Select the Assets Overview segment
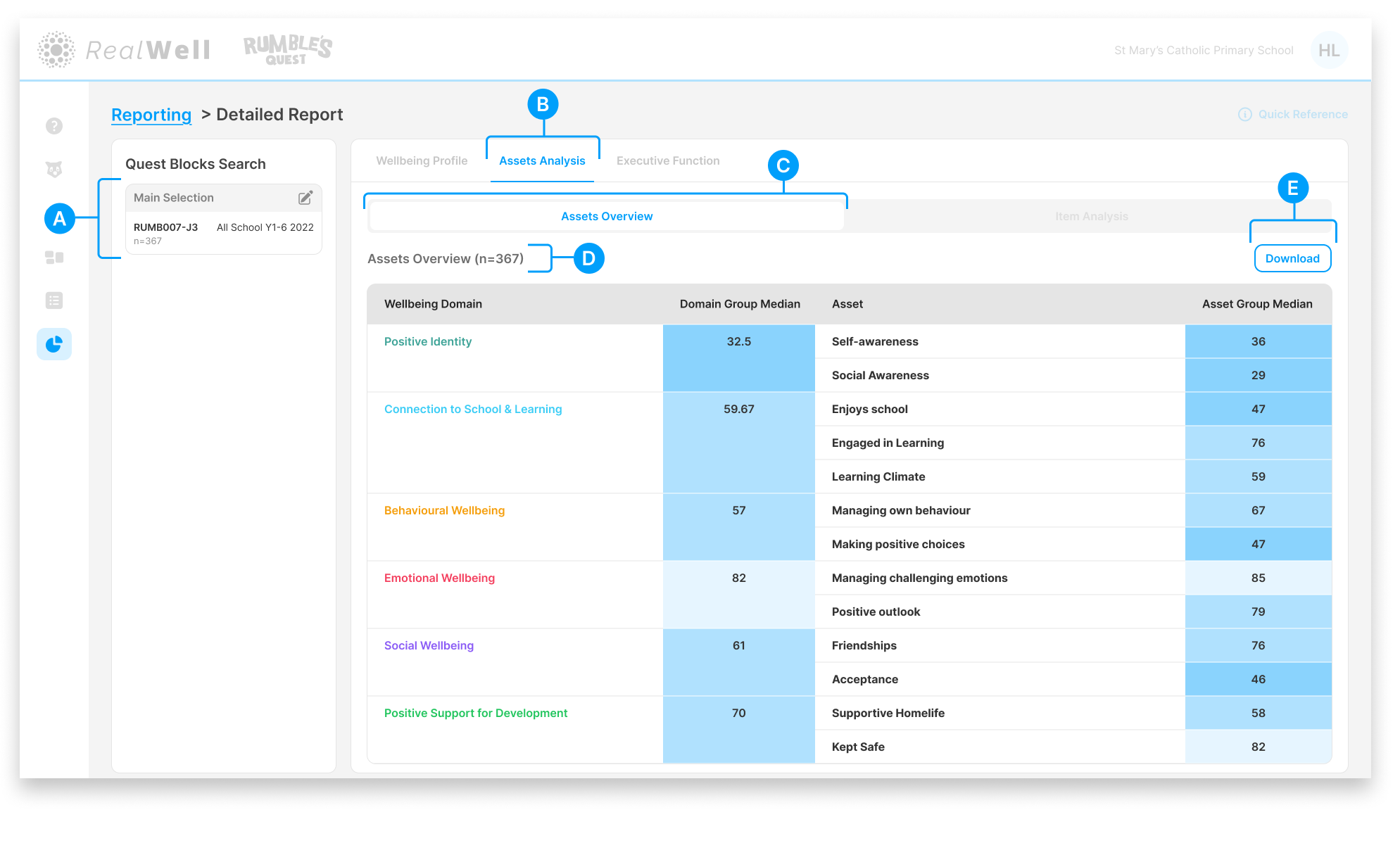This screenshot has width=1400, height=843. click(x=606, y=216)
